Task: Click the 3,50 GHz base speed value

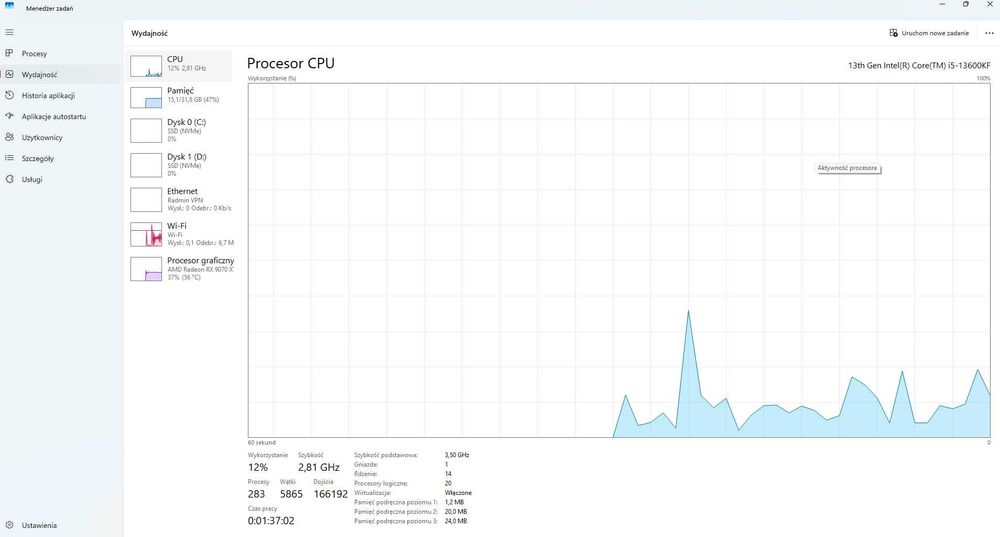Action: click(457, 455)
